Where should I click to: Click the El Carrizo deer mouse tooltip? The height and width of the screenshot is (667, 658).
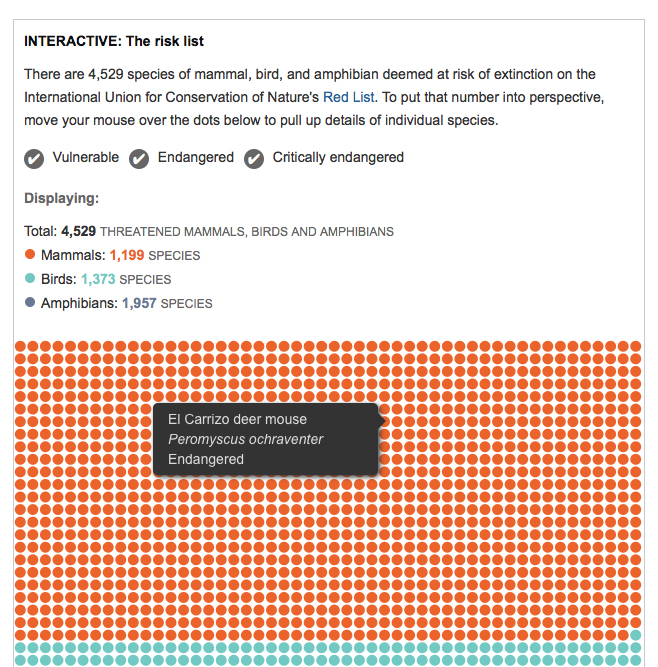click(265, 439)
